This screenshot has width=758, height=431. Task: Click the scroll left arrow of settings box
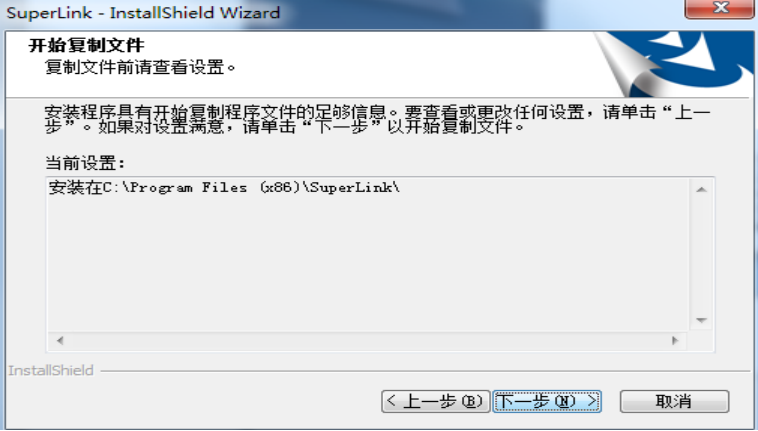pos(60,341)
